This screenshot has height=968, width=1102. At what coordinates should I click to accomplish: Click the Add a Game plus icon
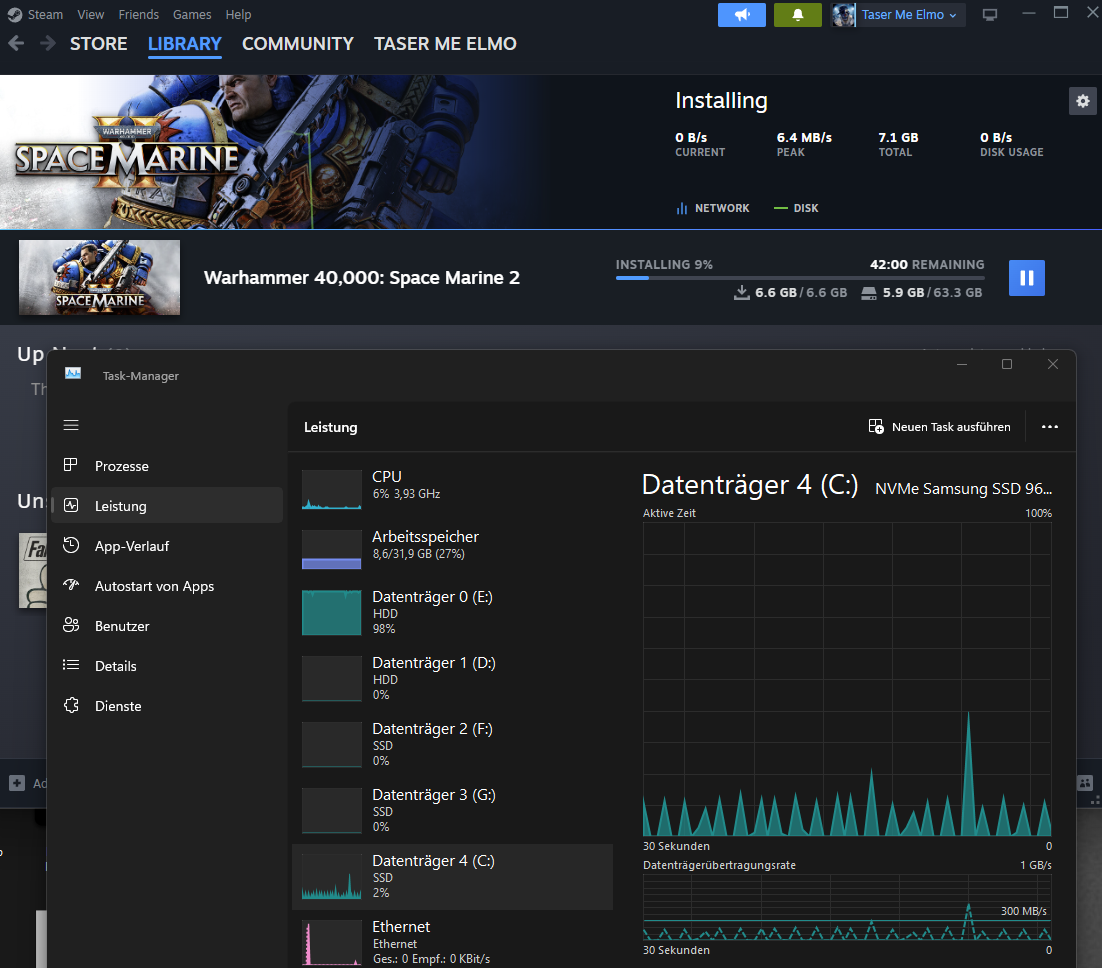[17, 783]
